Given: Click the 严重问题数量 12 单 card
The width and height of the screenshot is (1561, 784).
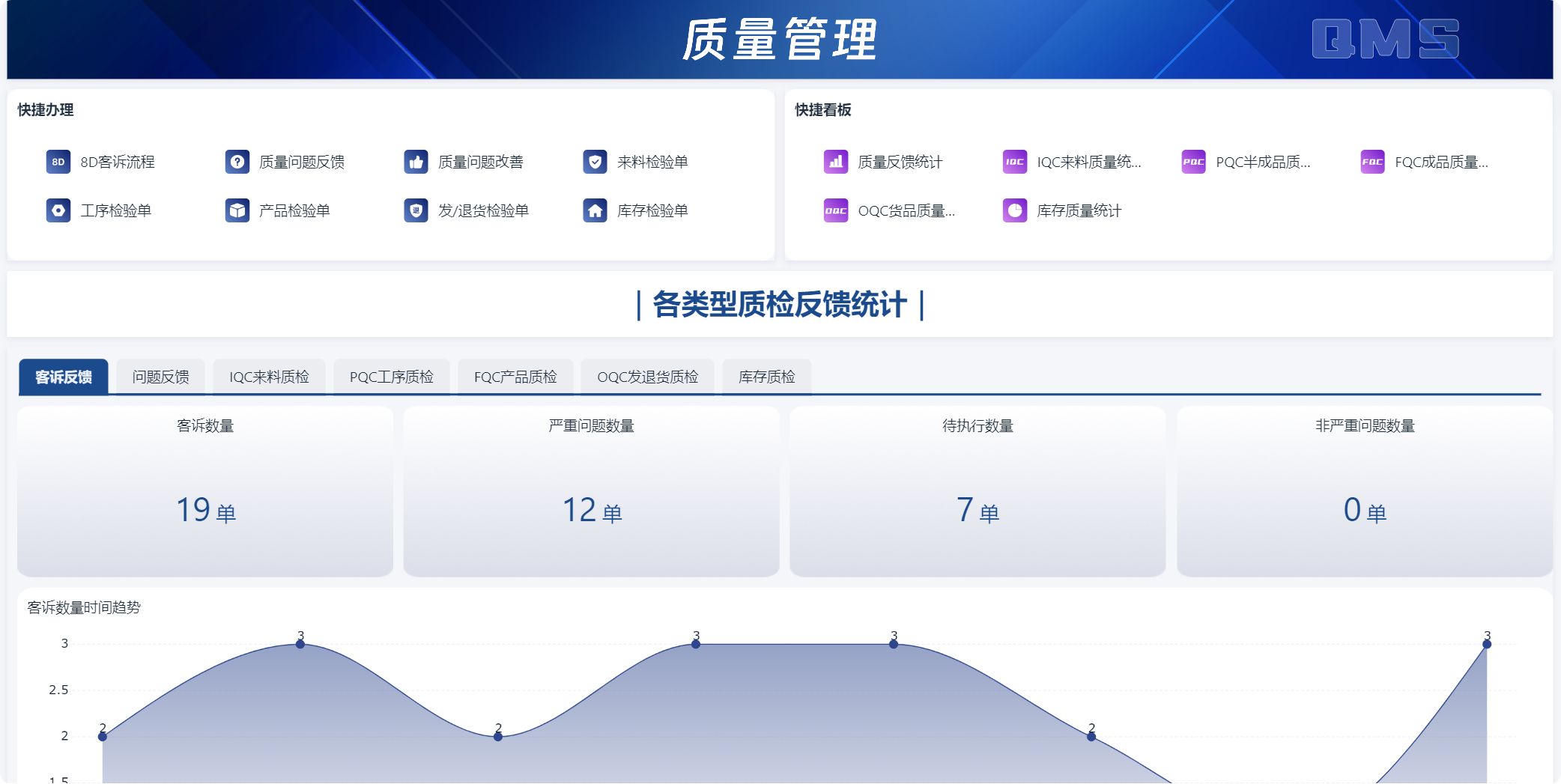Looking at the screenshot, I should click(x=591, y=491).
